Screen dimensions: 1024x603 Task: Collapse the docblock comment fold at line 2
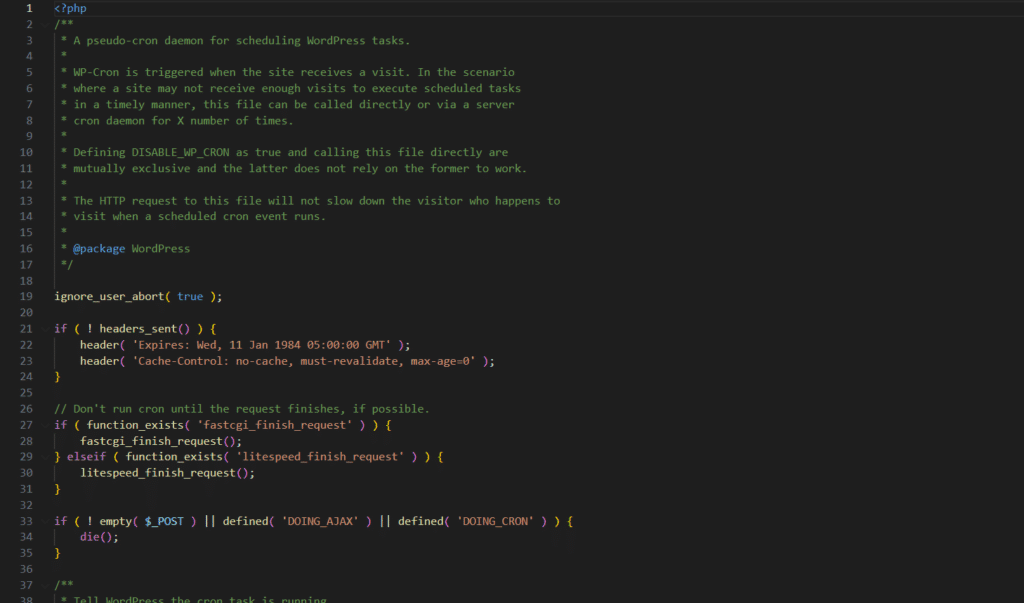(x=45, y=24)
